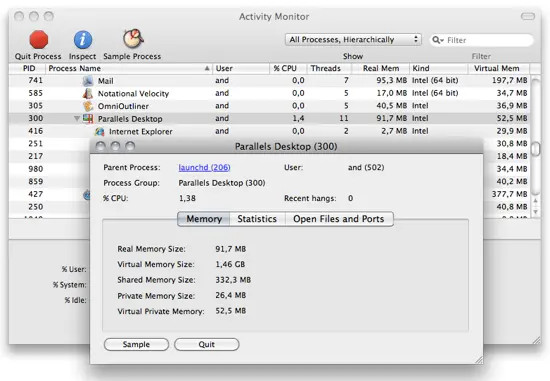
Task: Switch to the Statistics tab
Action: (x=257, y=219)
